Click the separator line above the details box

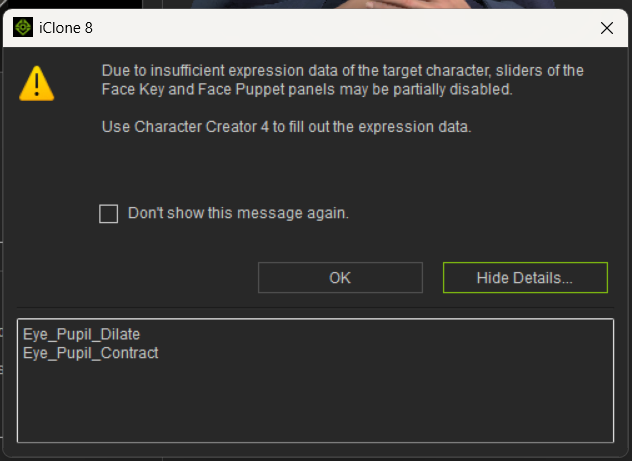(315, 307)
